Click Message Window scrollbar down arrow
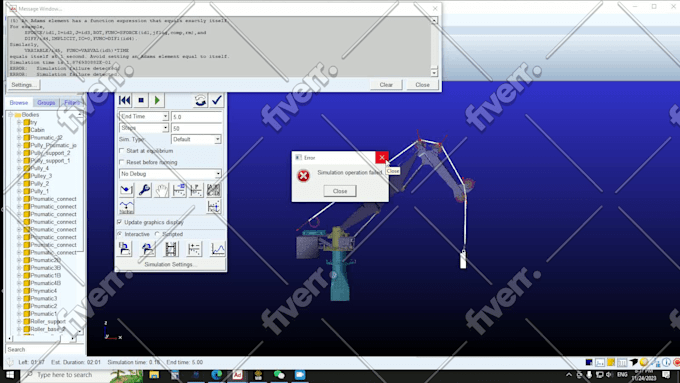 click(x=434, y=72)
